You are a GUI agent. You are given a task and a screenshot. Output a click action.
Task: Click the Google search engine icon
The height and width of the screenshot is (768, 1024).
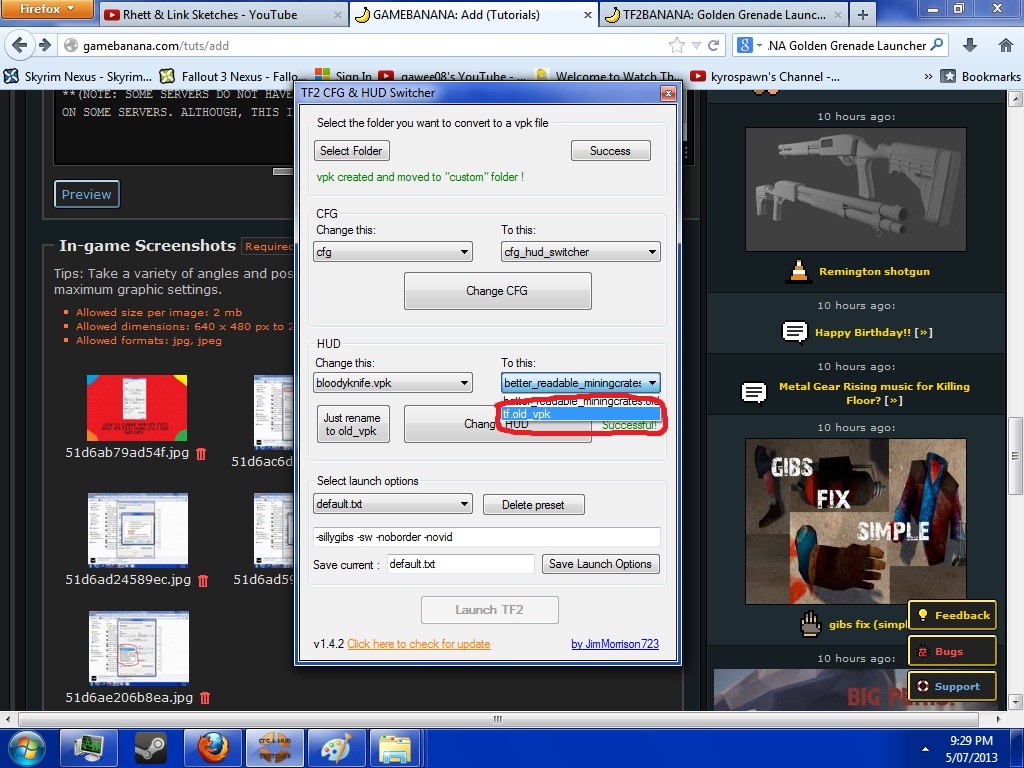744,45
